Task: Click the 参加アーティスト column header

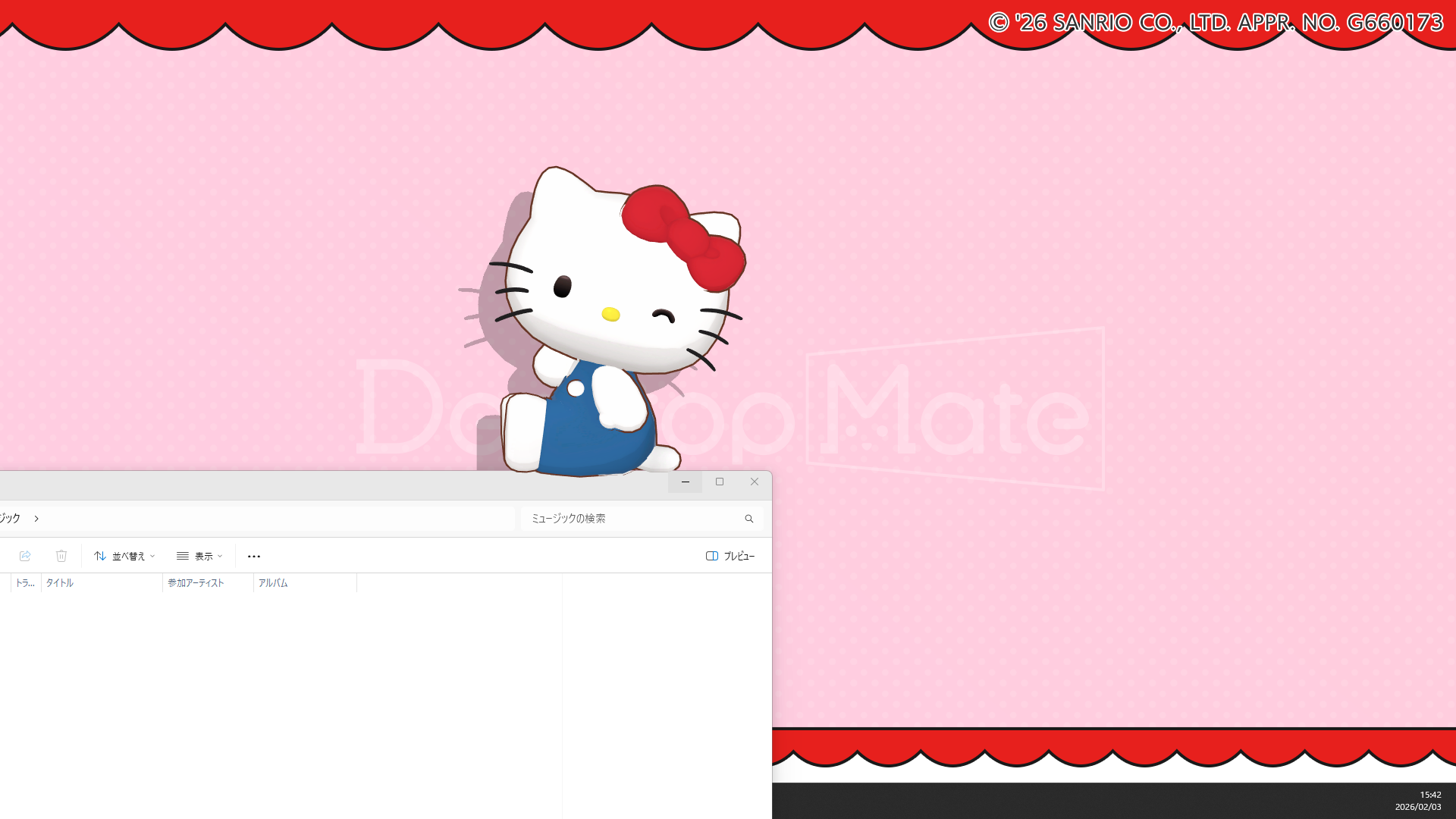Action: (x=196, y=583)
